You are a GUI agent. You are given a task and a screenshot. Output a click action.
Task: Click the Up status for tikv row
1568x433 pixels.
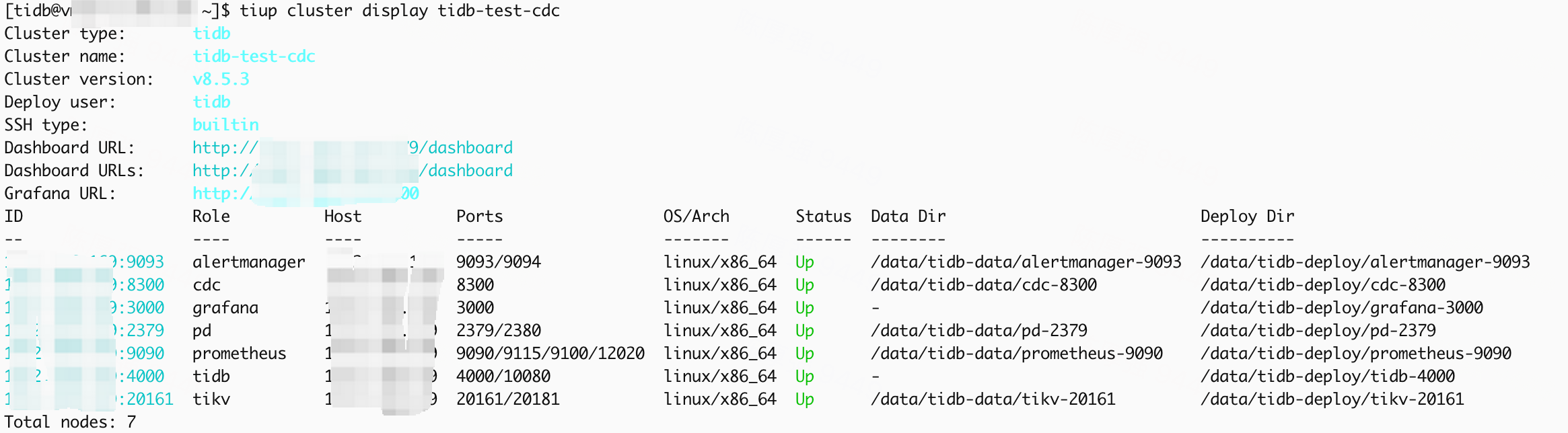click(804, 399)
